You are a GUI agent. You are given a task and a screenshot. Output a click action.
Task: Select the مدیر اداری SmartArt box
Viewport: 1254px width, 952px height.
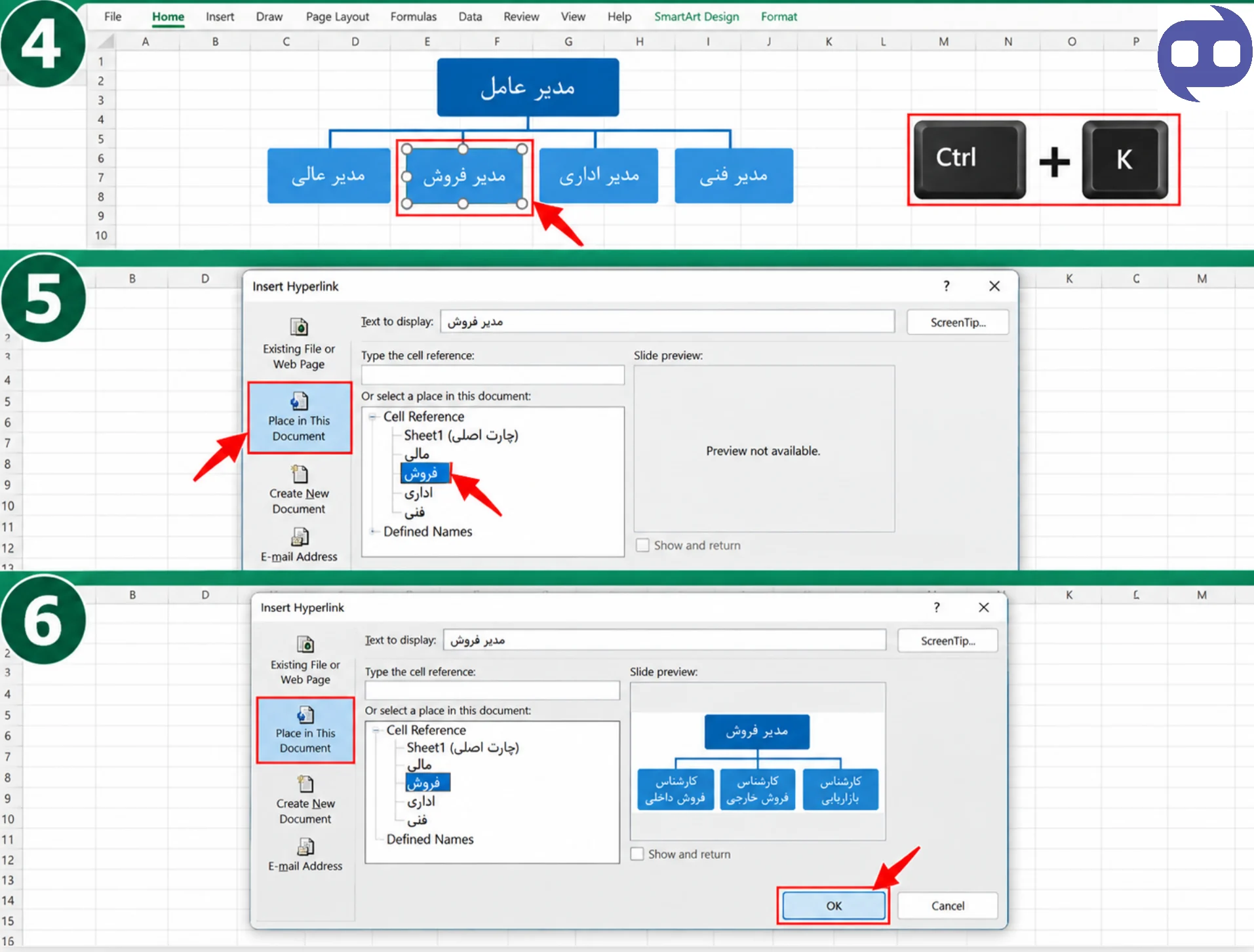(x=598, y=176)
